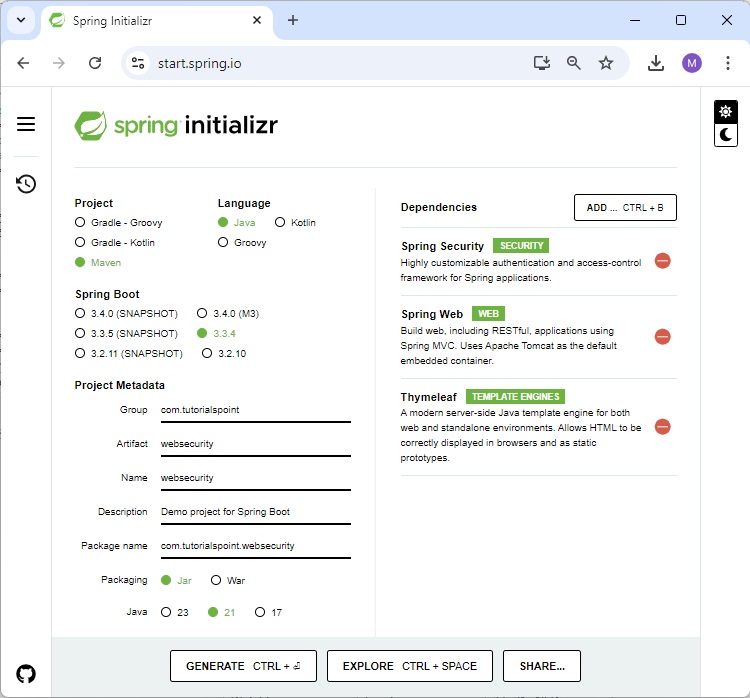Choose Java language
Image resolution: width=750 pixels, height=698 pixels.
[237, 222]
